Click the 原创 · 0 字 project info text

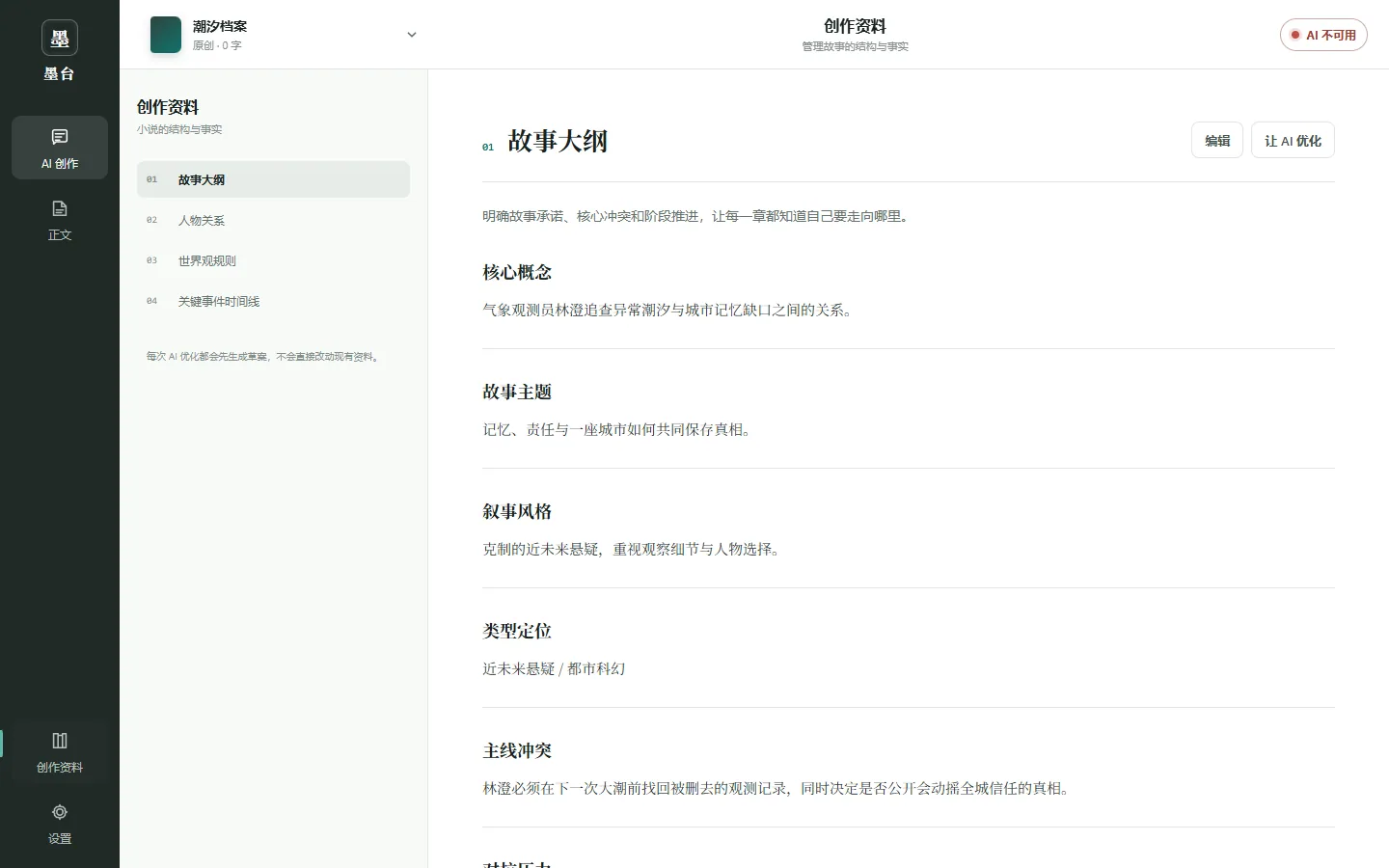pos(217,45)
